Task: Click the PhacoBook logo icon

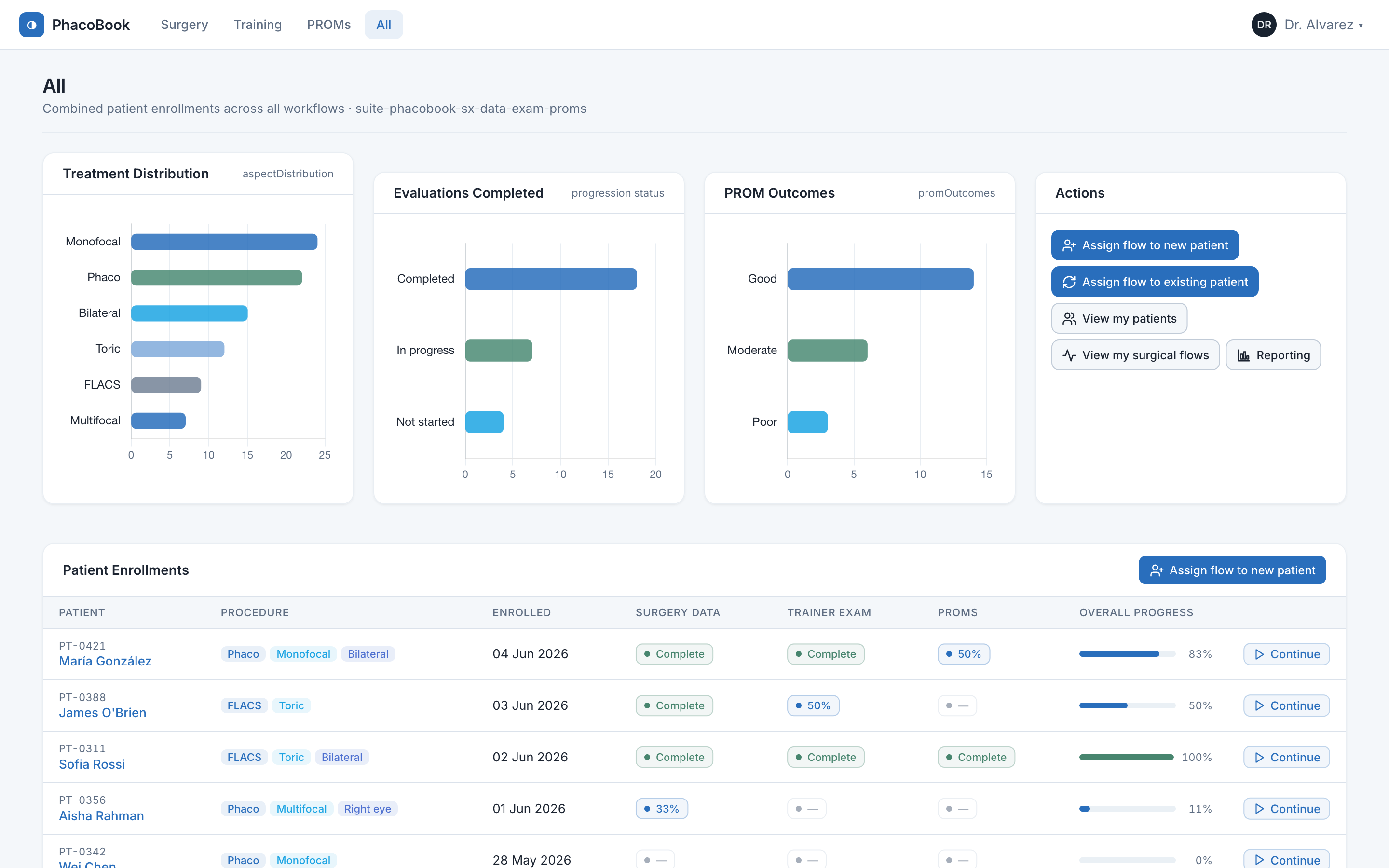Action: click(31, 25)
